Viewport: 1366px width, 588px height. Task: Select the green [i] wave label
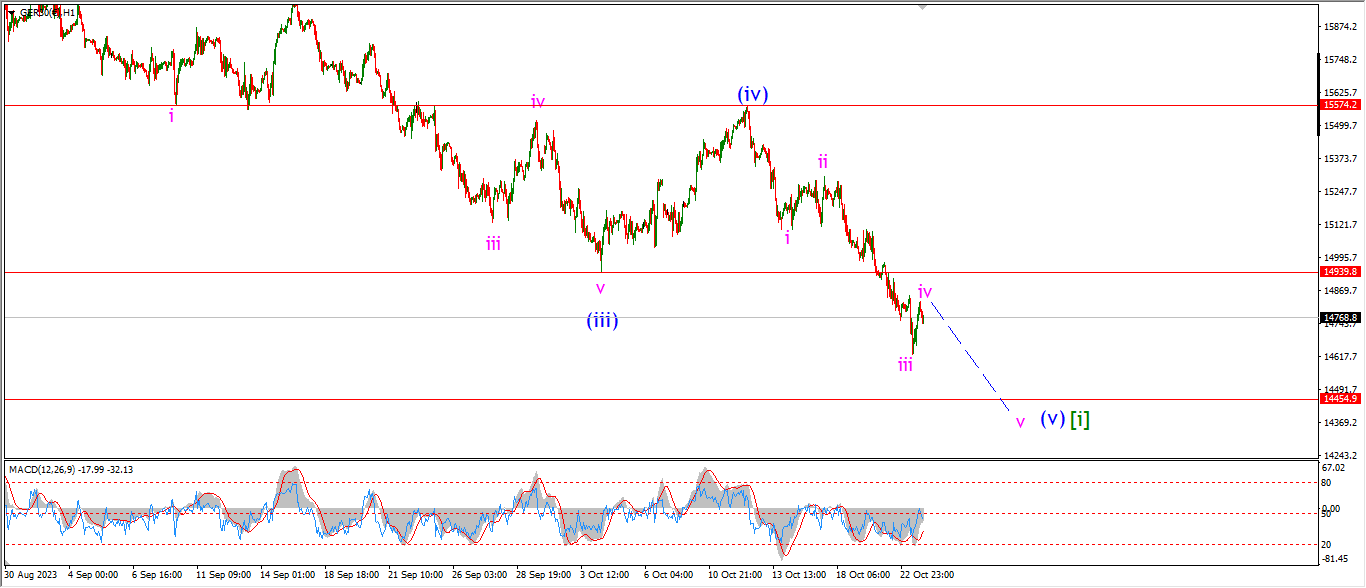pyautogui.click(x=1080, y=419)
